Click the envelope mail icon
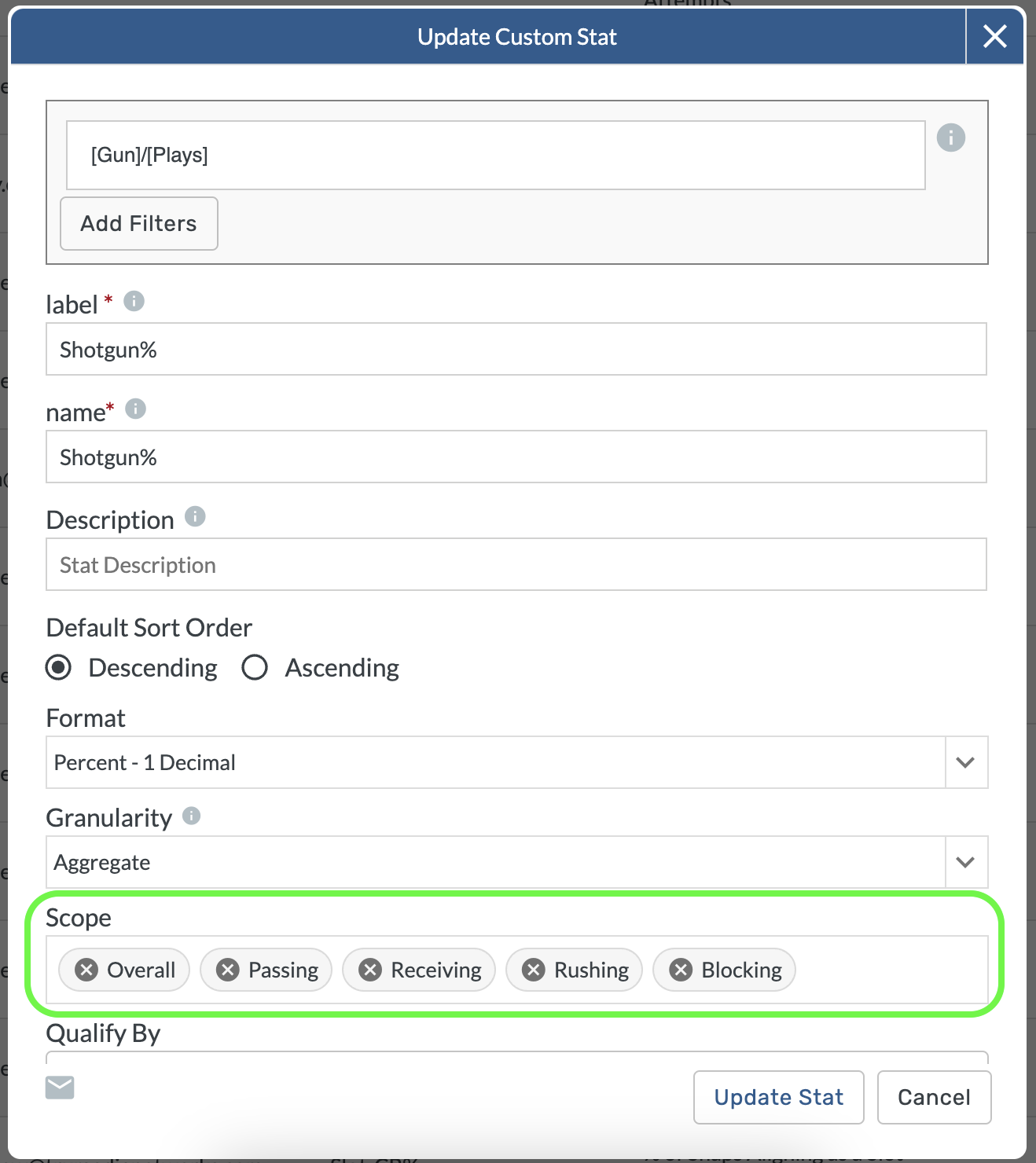 click(x=60, y=1088)
